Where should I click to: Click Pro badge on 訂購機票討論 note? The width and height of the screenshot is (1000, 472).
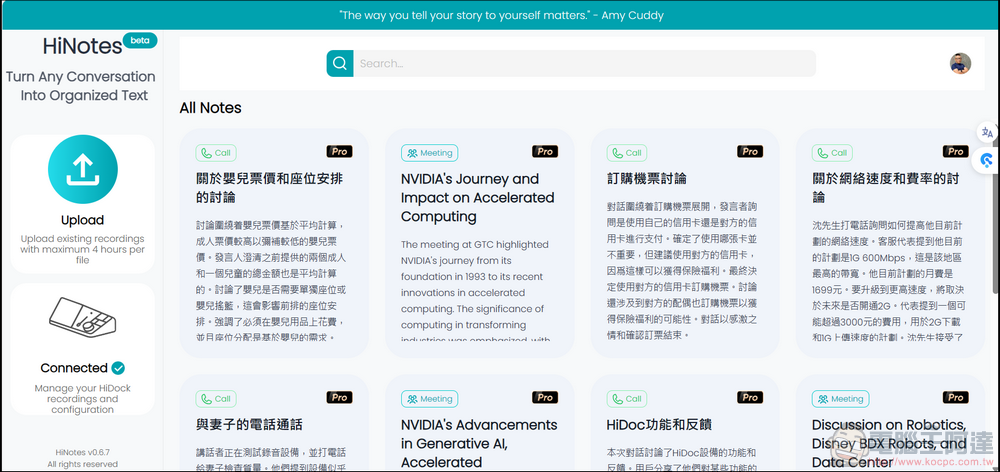click(750, 152)
